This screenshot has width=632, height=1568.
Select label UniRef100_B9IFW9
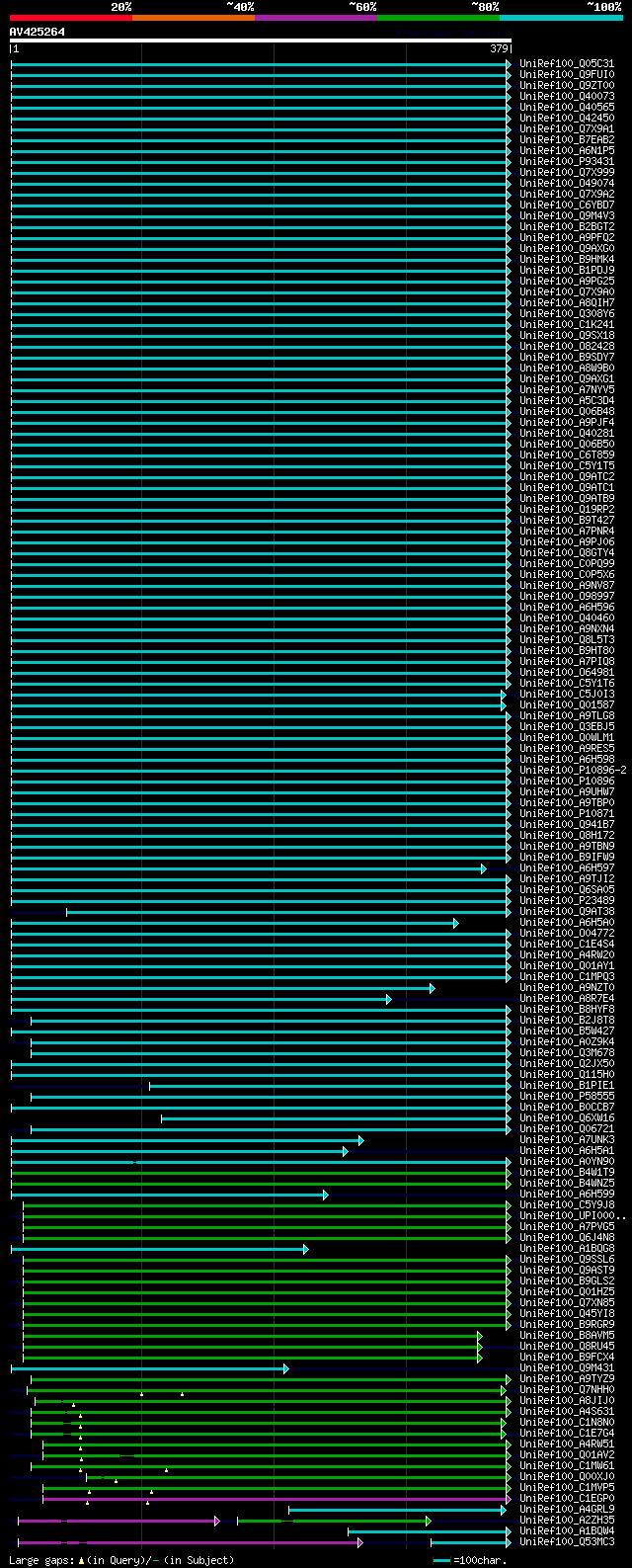[567, 857]
